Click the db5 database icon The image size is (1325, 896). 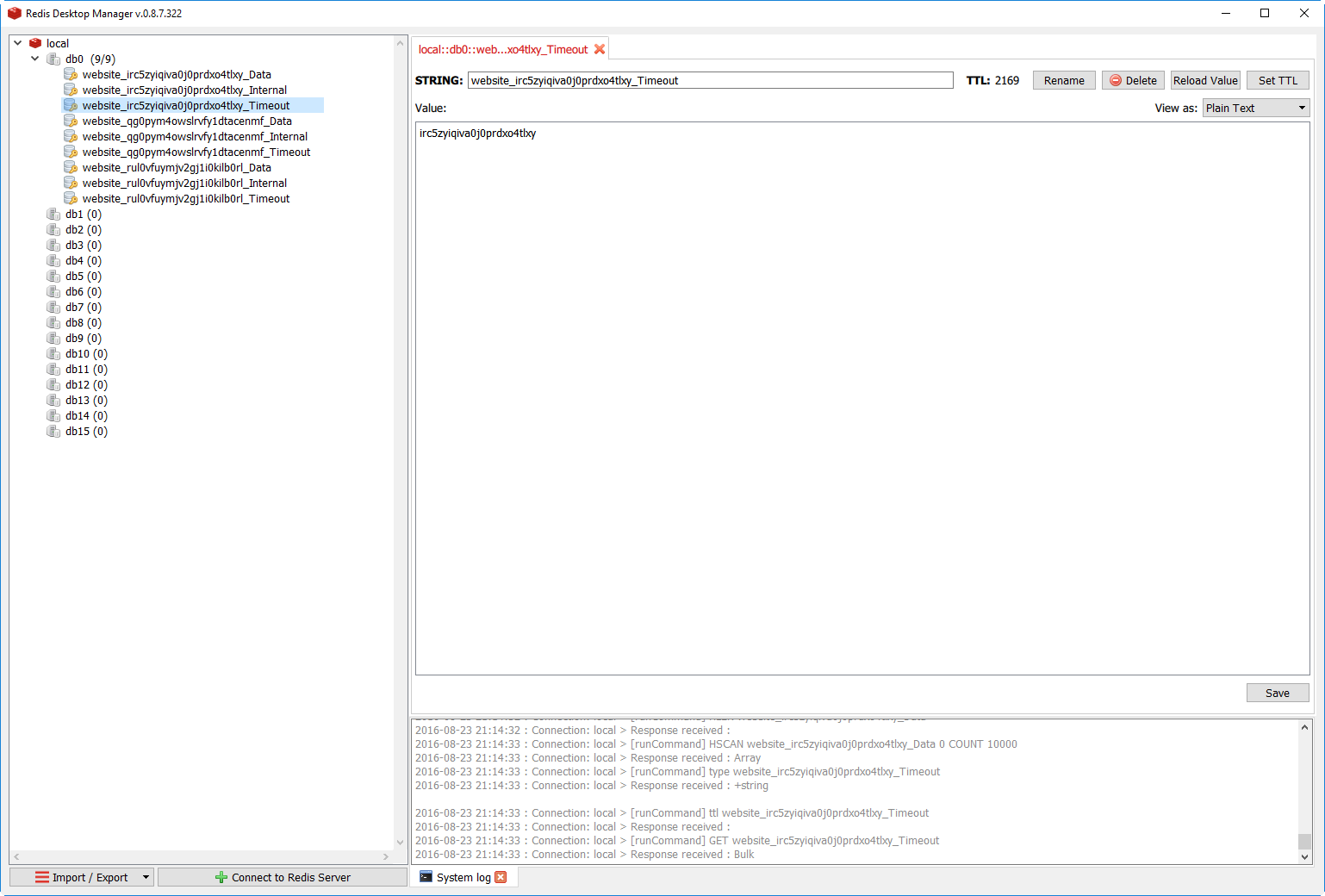53,276
